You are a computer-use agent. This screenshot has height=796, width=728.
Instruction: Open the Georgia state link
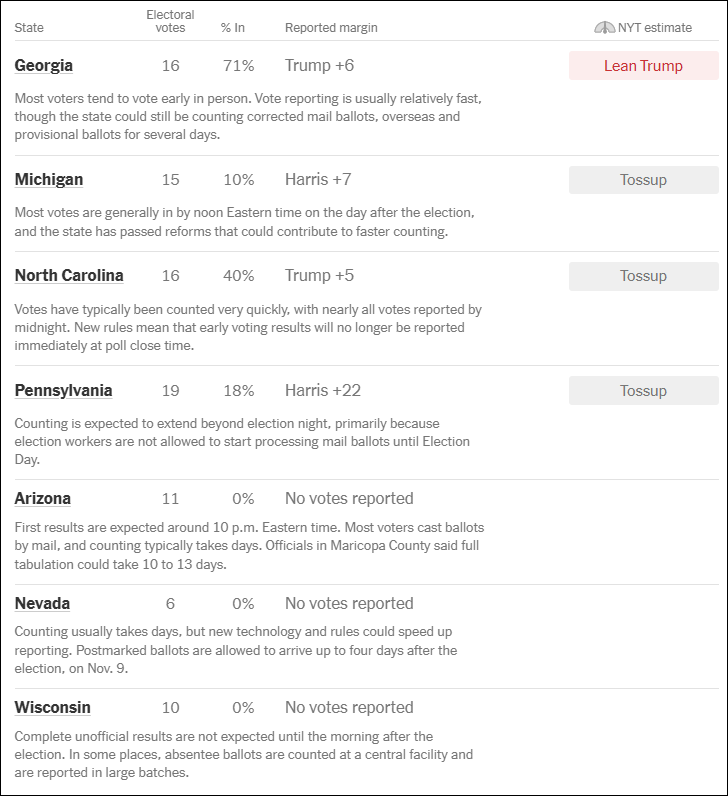44,66
